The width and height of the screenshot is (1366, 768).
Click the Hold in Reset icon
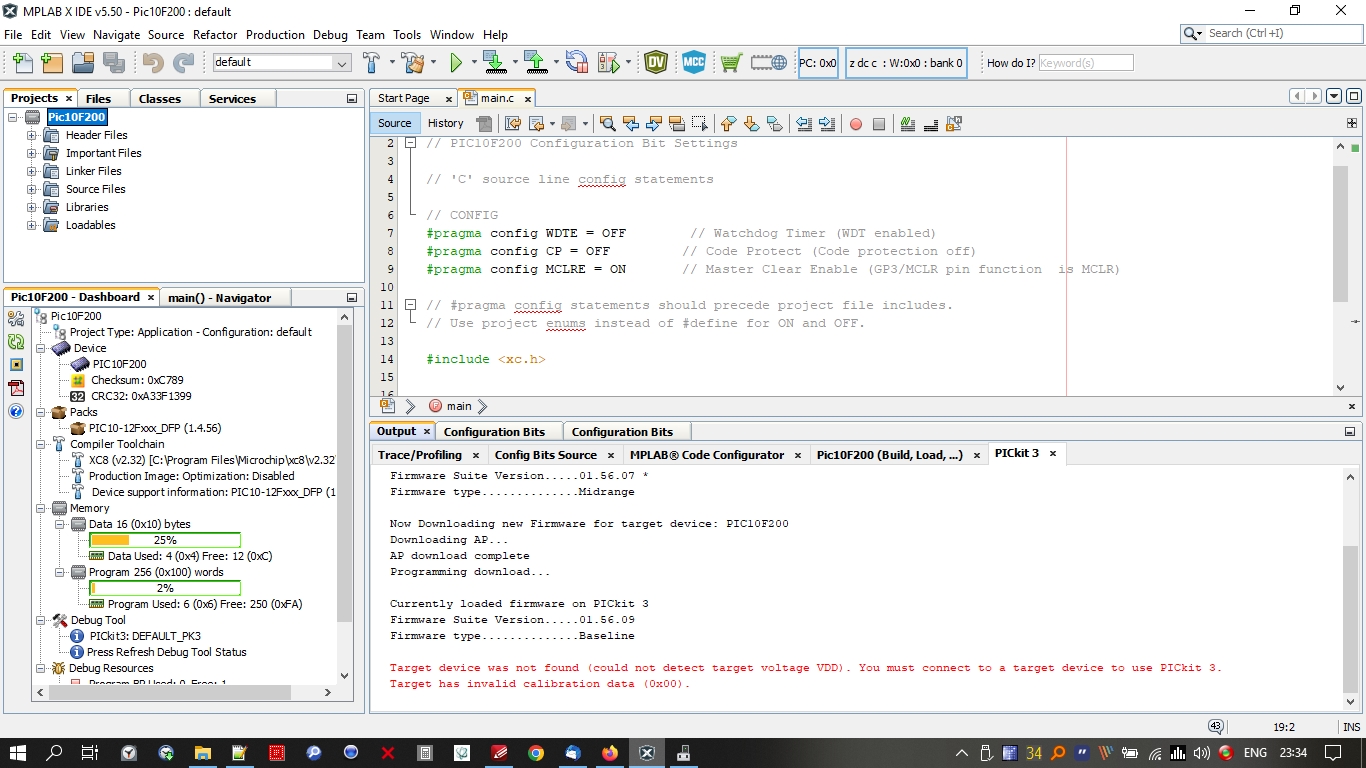pyautogui.click(x=576, y=63)
